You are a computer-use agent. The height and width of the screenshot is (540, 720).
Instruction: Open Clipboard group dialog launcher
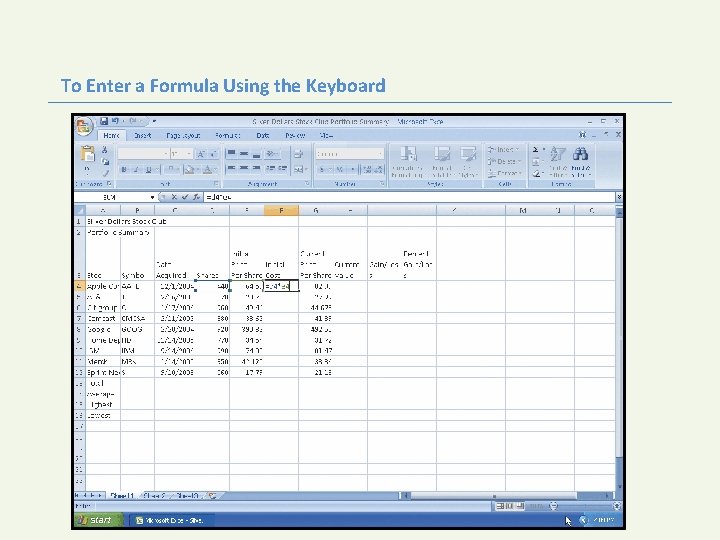[x=109, y=184]
